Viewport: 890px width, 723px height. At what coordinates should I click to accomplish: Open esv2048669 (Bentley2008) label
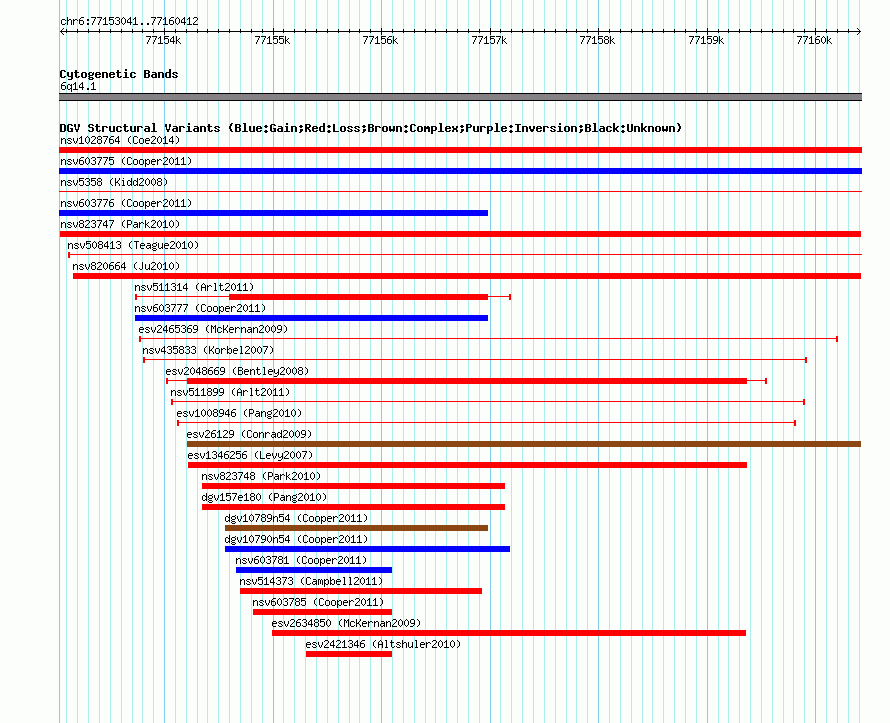tap(237, 371)
